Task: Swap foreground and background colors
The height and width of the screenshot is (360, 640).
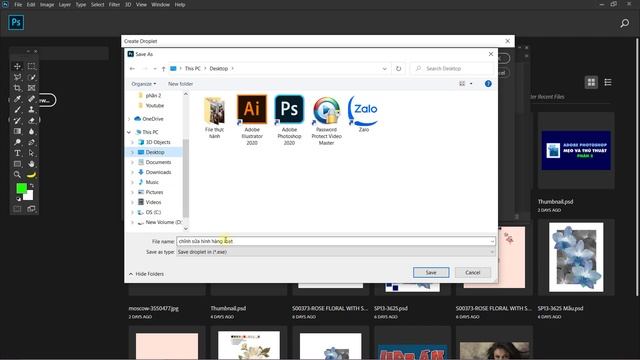Action: pos(31,185)
